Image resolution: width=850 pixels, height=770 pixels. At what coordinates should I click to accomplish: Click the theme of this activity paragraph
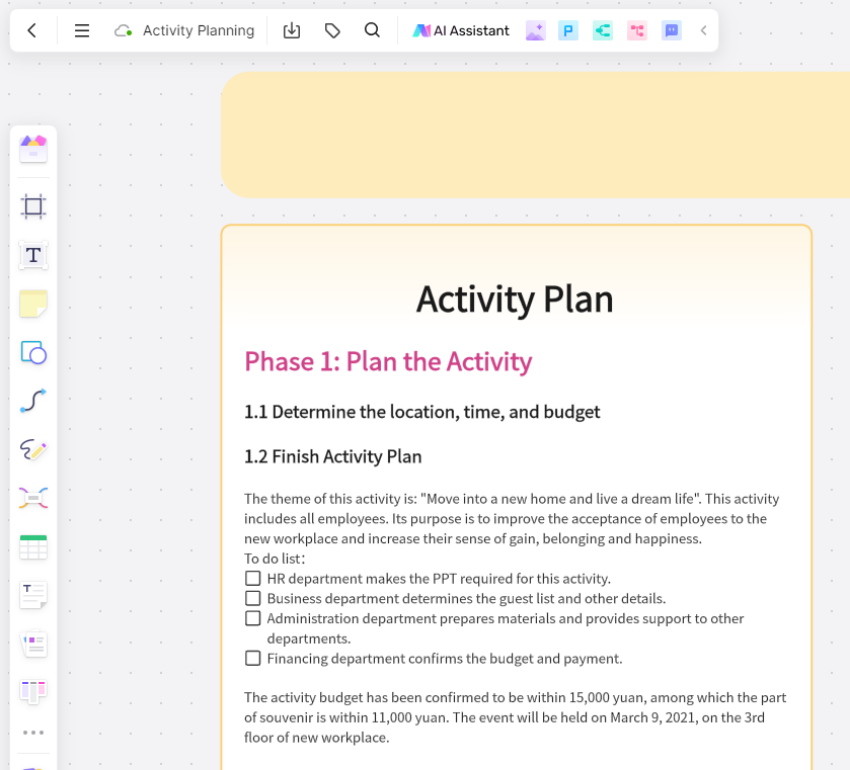(x=512, y=518)
